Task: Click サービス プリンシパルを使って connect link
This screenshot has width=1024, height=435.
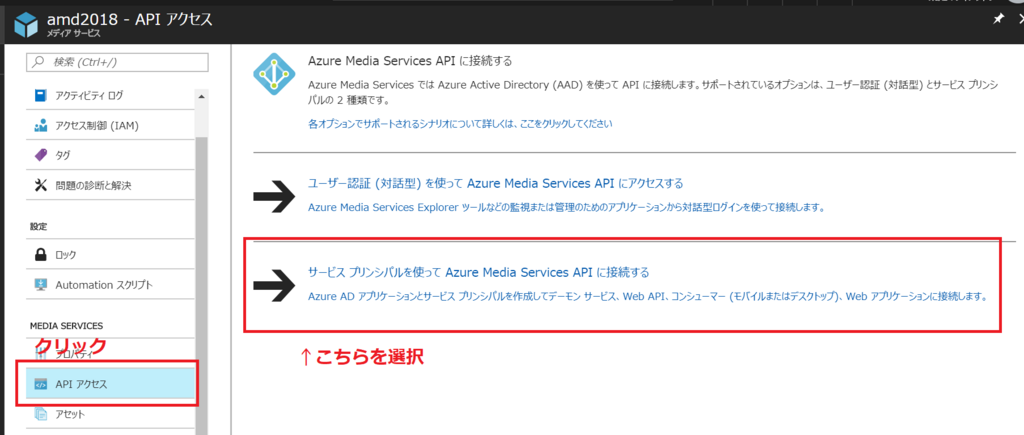Action: tap(478, 272)
